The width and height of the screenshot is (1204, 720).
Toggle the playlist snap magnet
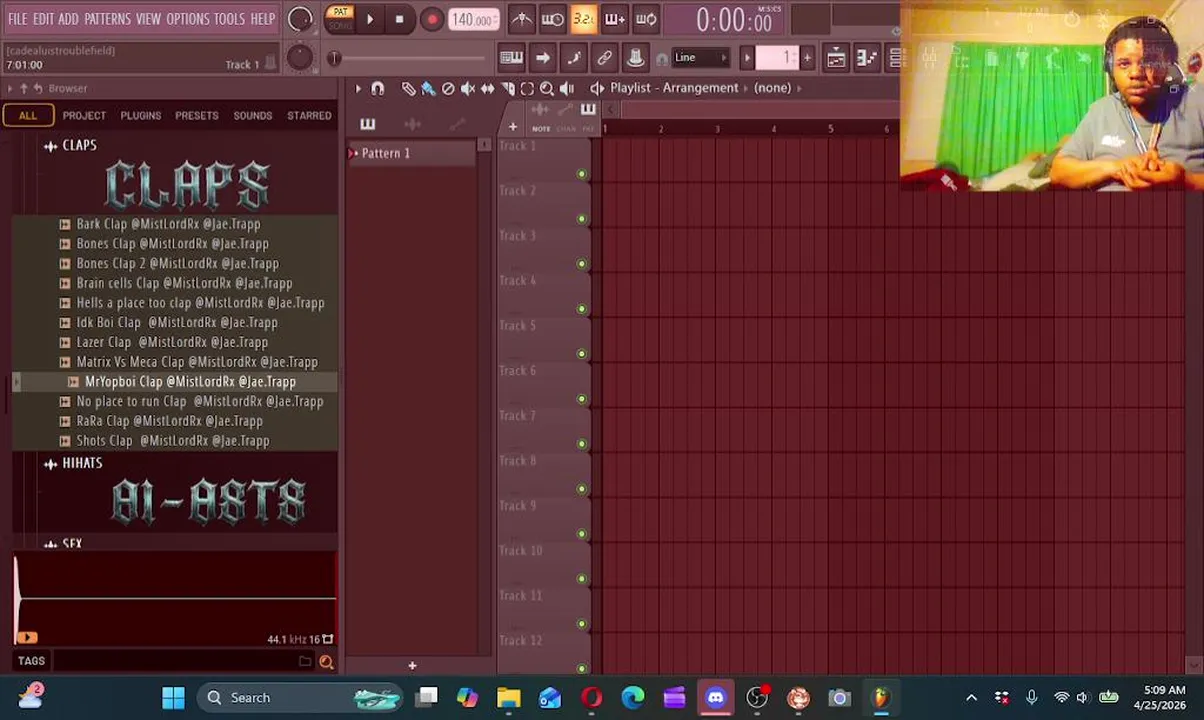point(378,89)
